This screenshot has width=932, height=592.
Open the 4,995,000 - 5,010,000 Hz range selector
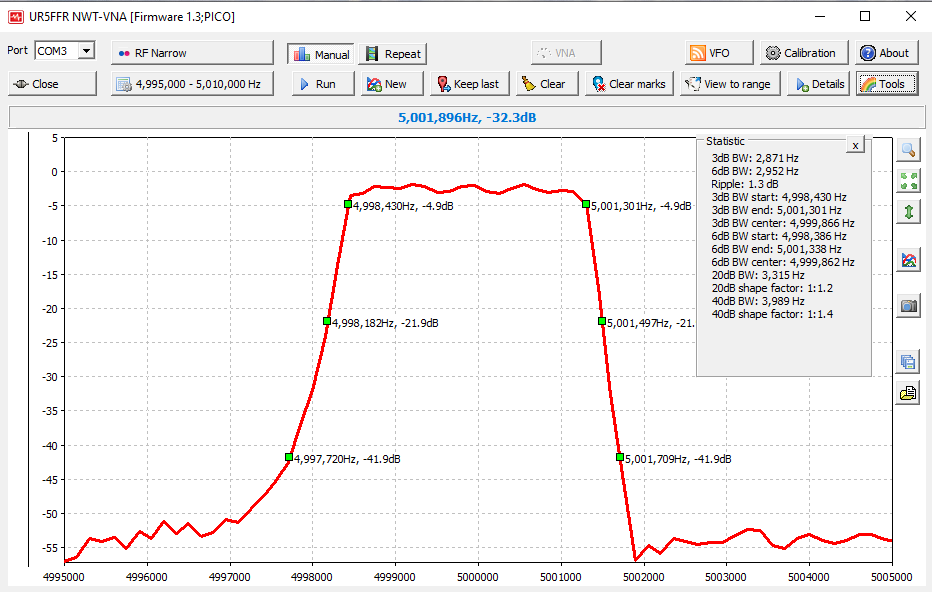click(x=192, y=84)
